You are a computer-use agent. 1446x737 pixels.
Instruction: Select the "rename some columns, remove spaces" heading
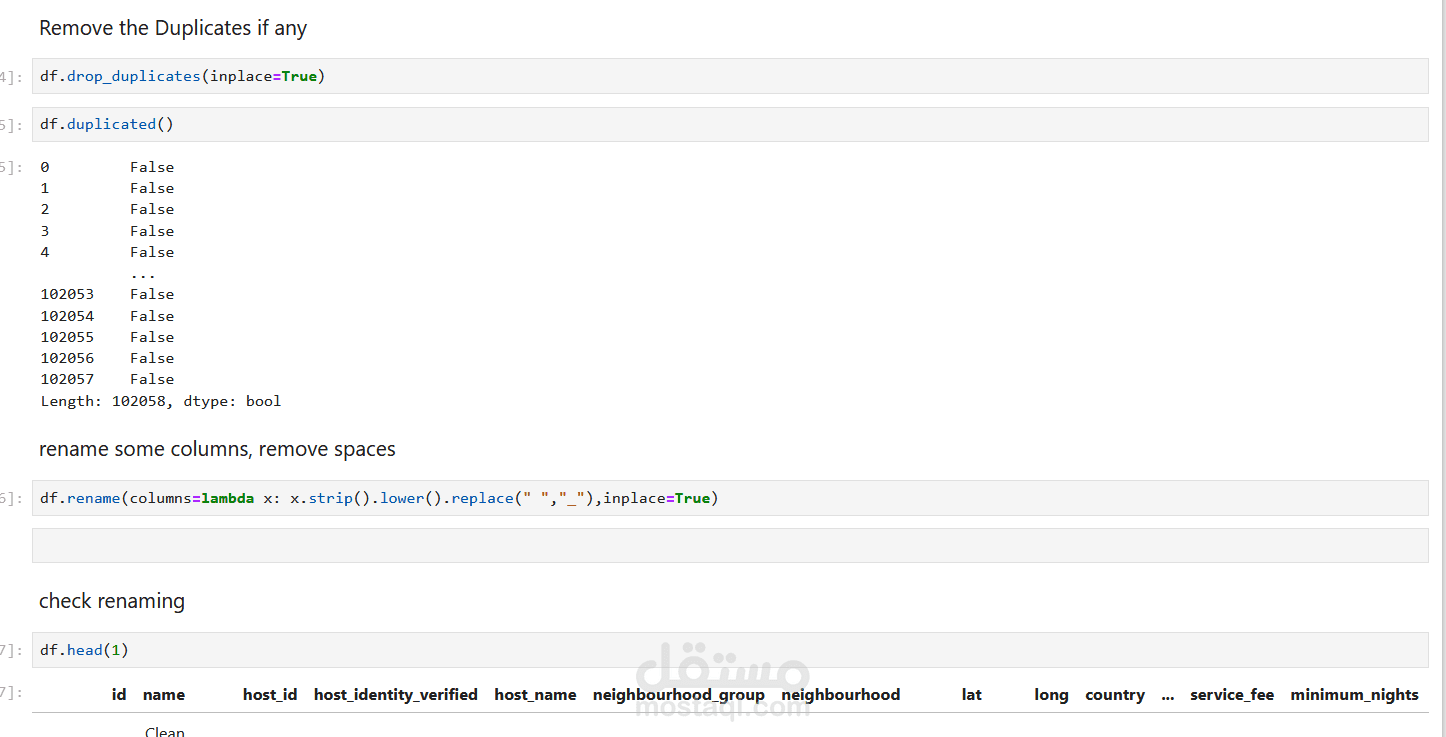217,449
